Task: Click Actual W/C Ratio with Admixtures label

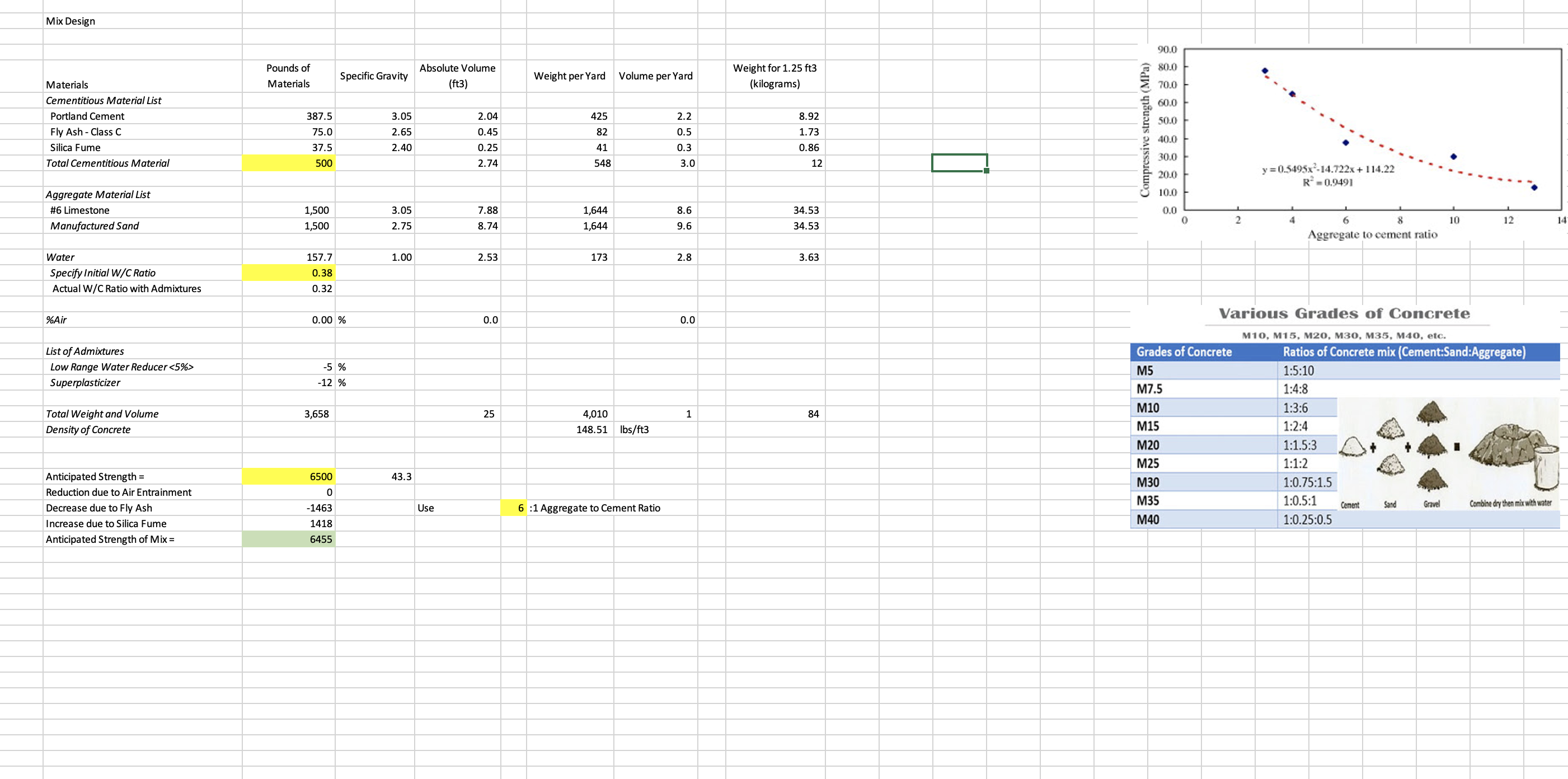Action: point(143,288)
